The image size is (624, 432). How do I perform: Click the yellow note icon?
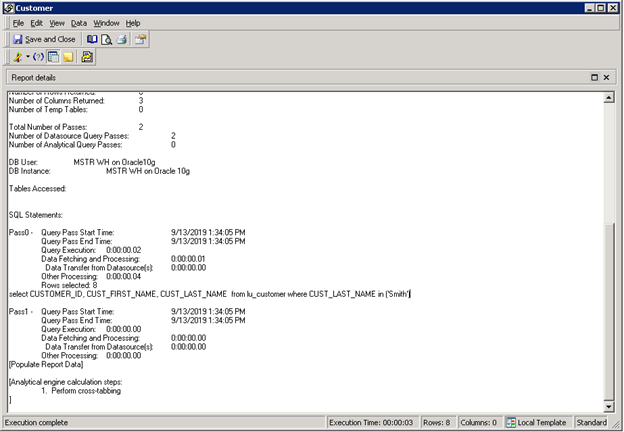click(68, 57)
